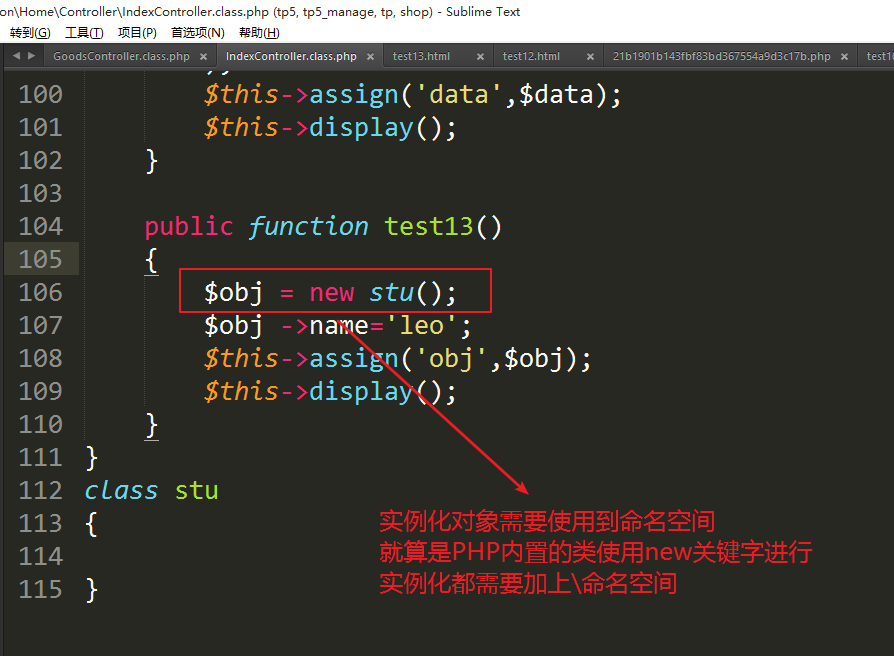894x656 pixels.
Task: Close the IndexController.class.php tab
Action: point(370,57)
